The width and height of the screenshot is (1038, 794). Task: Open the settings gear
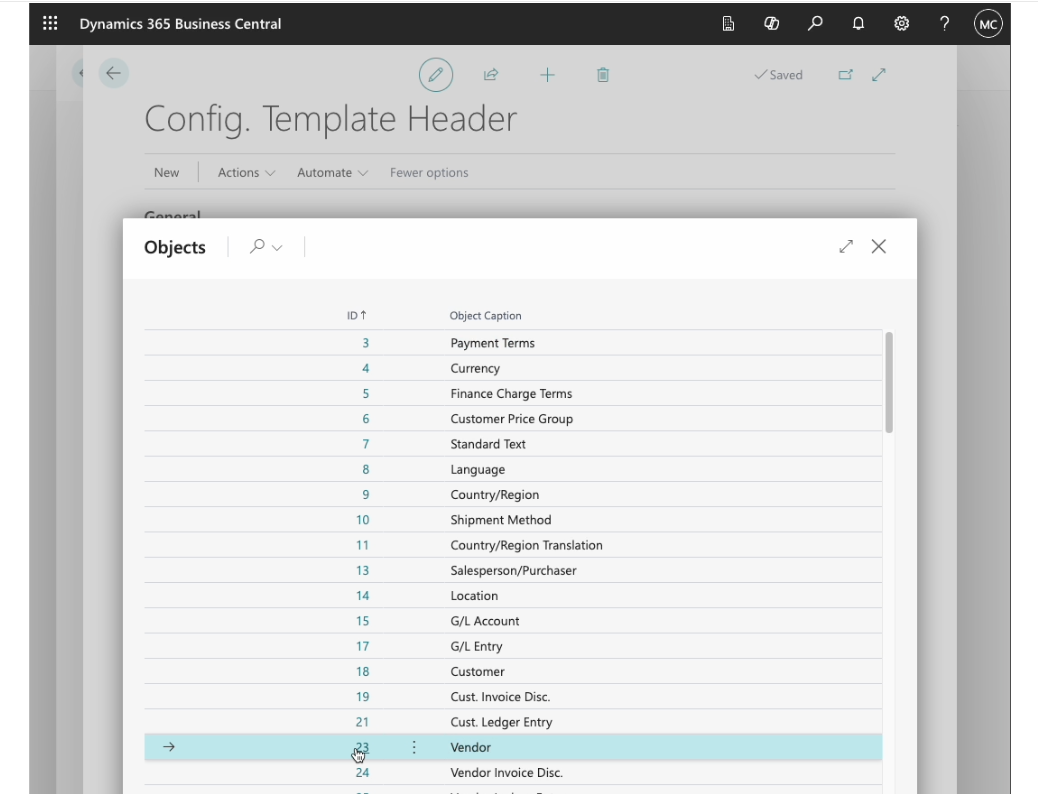click(x=901, y=23)
